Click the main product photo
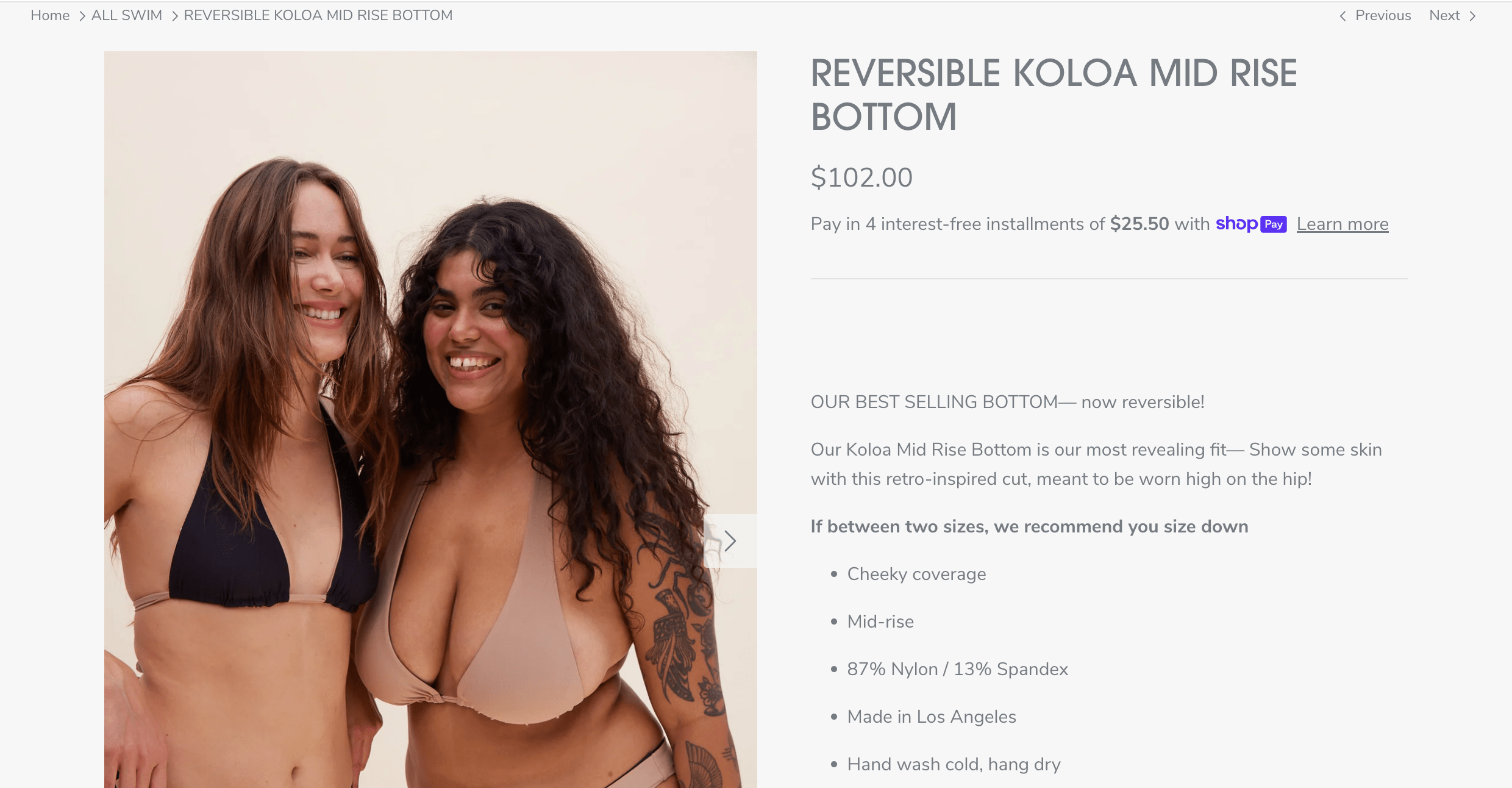 430,420
